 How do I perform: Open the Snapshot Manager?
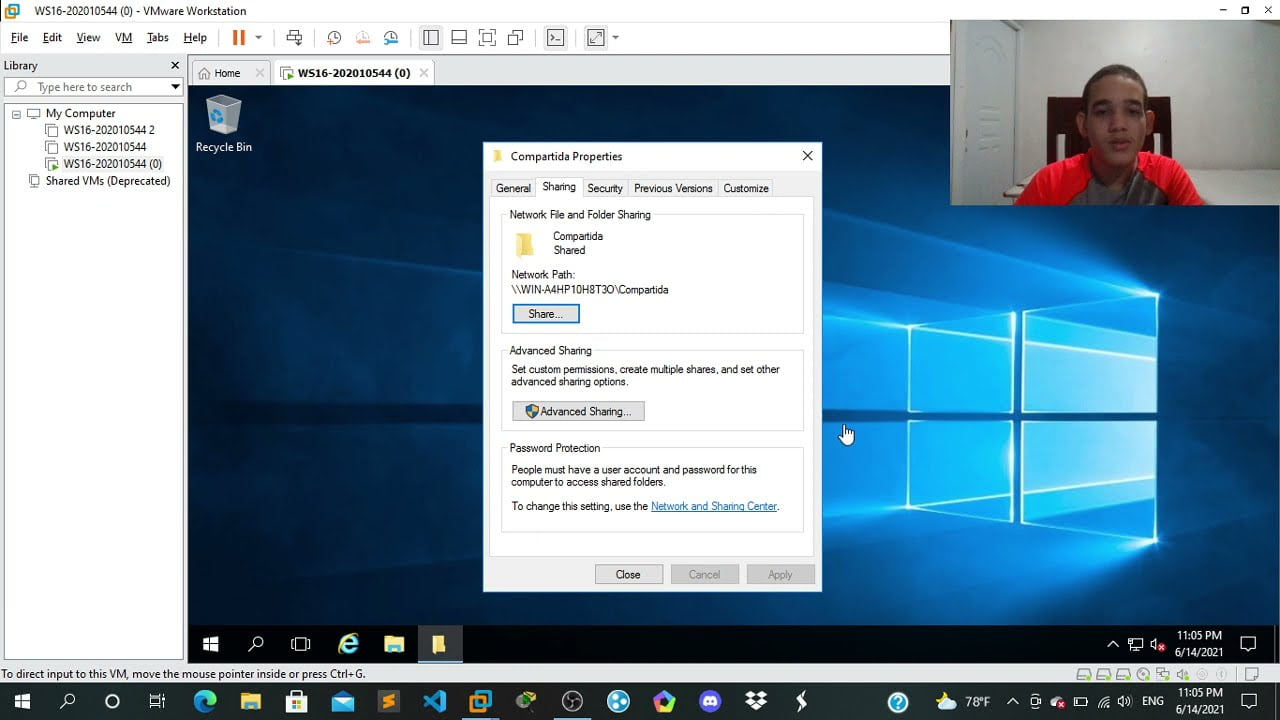(391, 37)
